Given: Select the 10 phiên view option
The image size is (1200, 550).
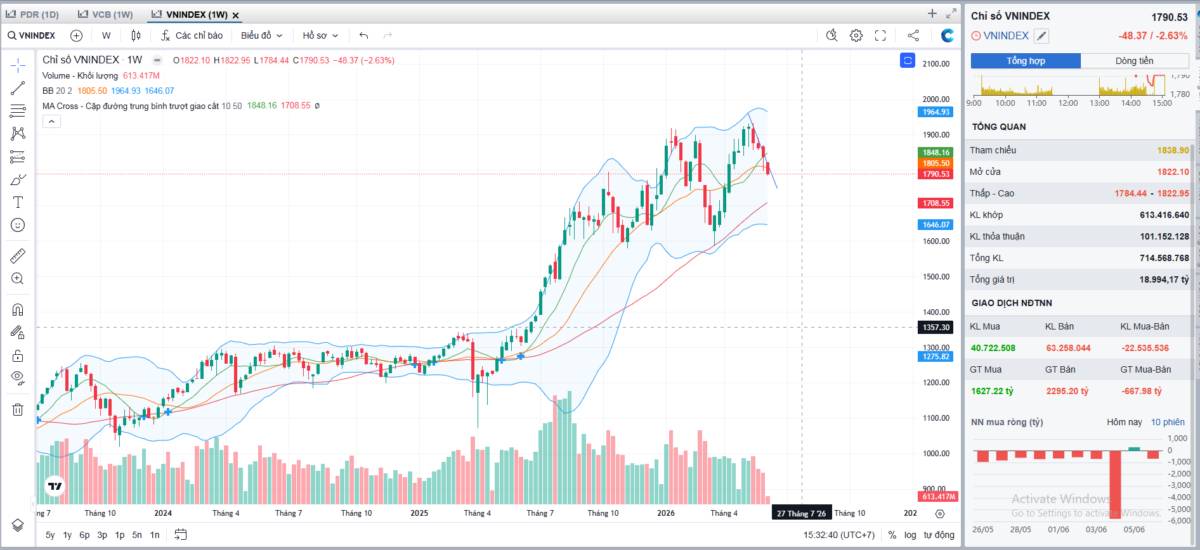Looking at the screenshot, I should (1167, 422).
